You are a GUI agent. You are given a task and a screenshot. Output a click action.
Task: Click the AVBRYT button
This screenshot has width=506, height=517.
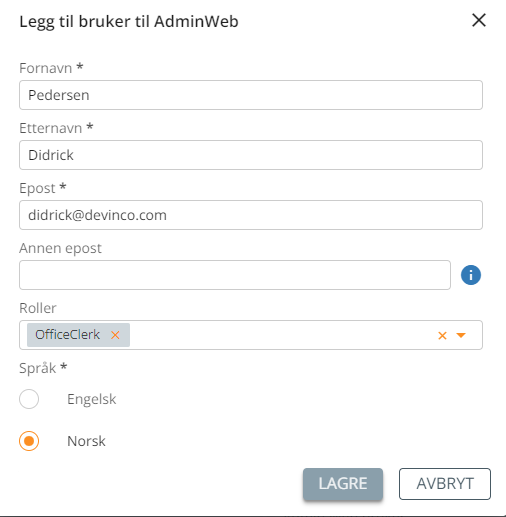pos(445,484)
